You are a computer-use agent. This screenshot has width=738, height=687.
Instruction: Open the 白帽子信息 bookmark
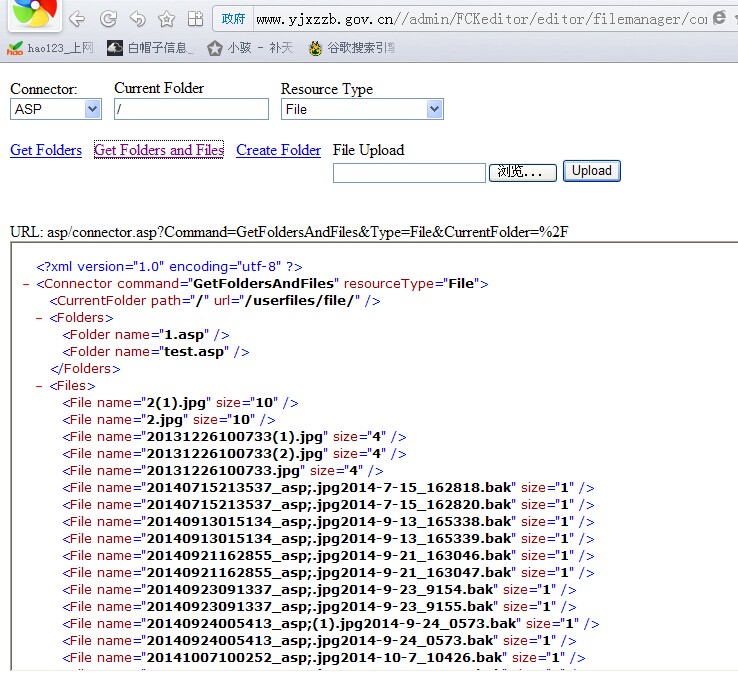150,48
